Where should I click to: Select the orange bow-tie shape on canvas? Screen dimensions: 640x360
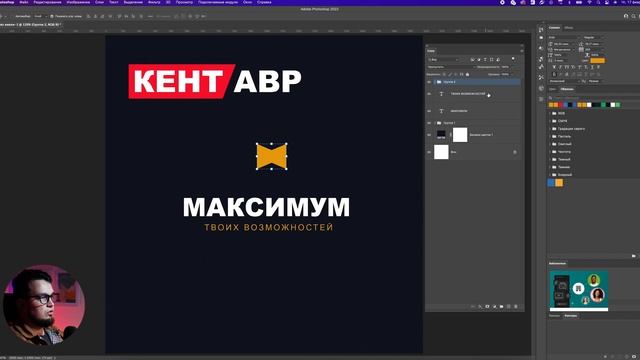coord(271,156)
